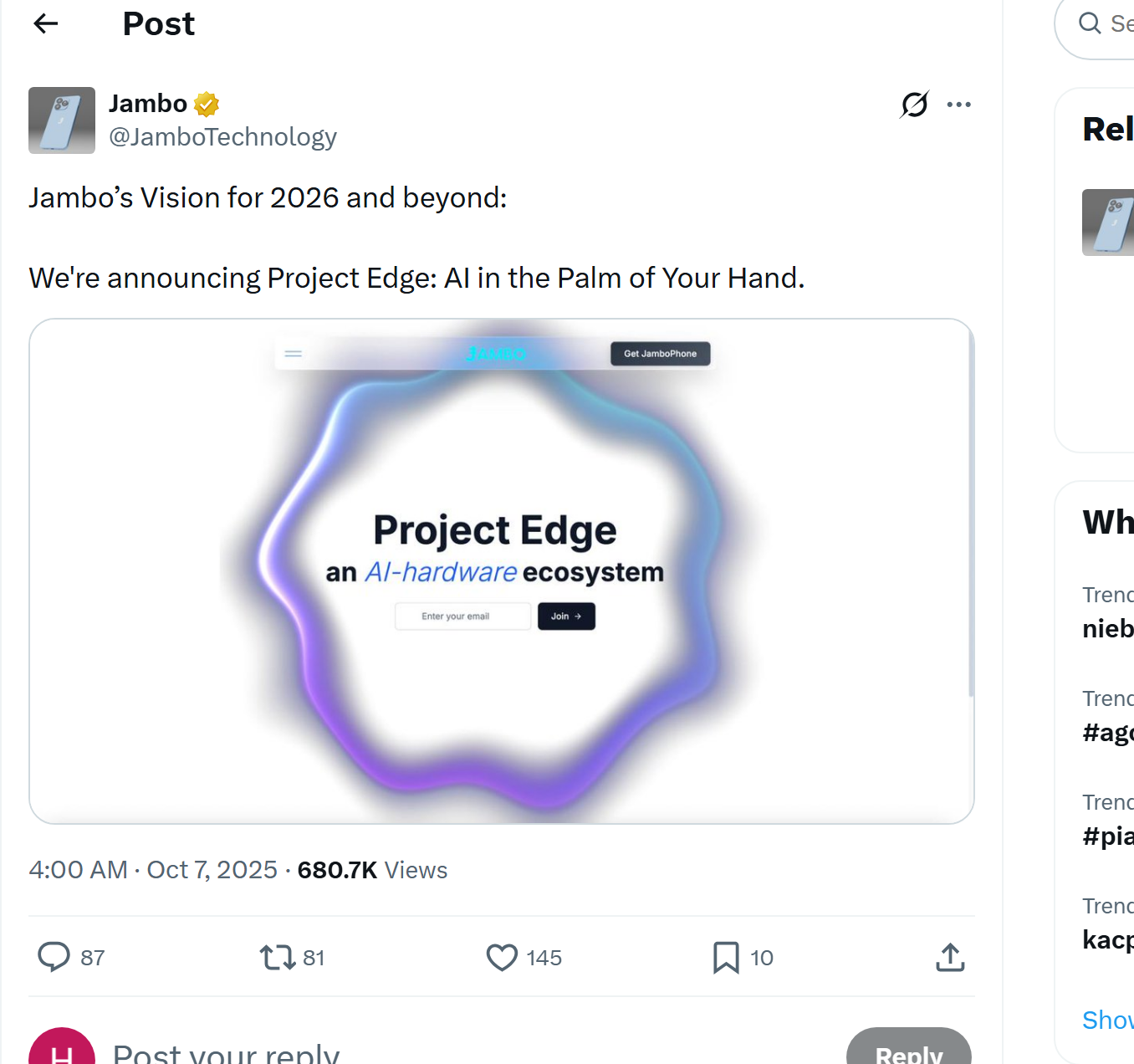
Task: Click the Enter your email field
Action: click(462, 616)
